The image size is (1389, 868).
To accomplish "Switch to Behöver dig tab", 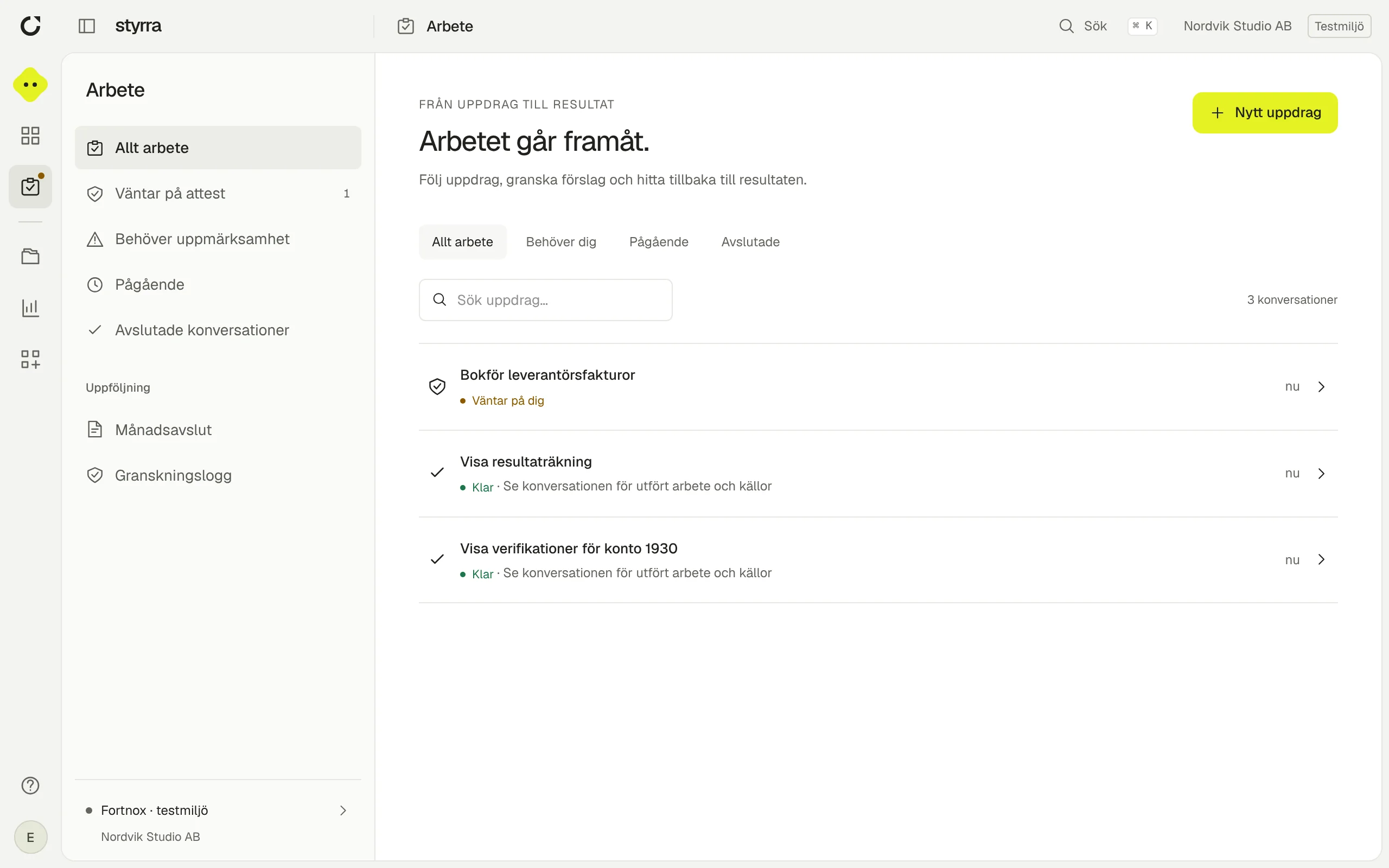I will click(x=561, y=242).
